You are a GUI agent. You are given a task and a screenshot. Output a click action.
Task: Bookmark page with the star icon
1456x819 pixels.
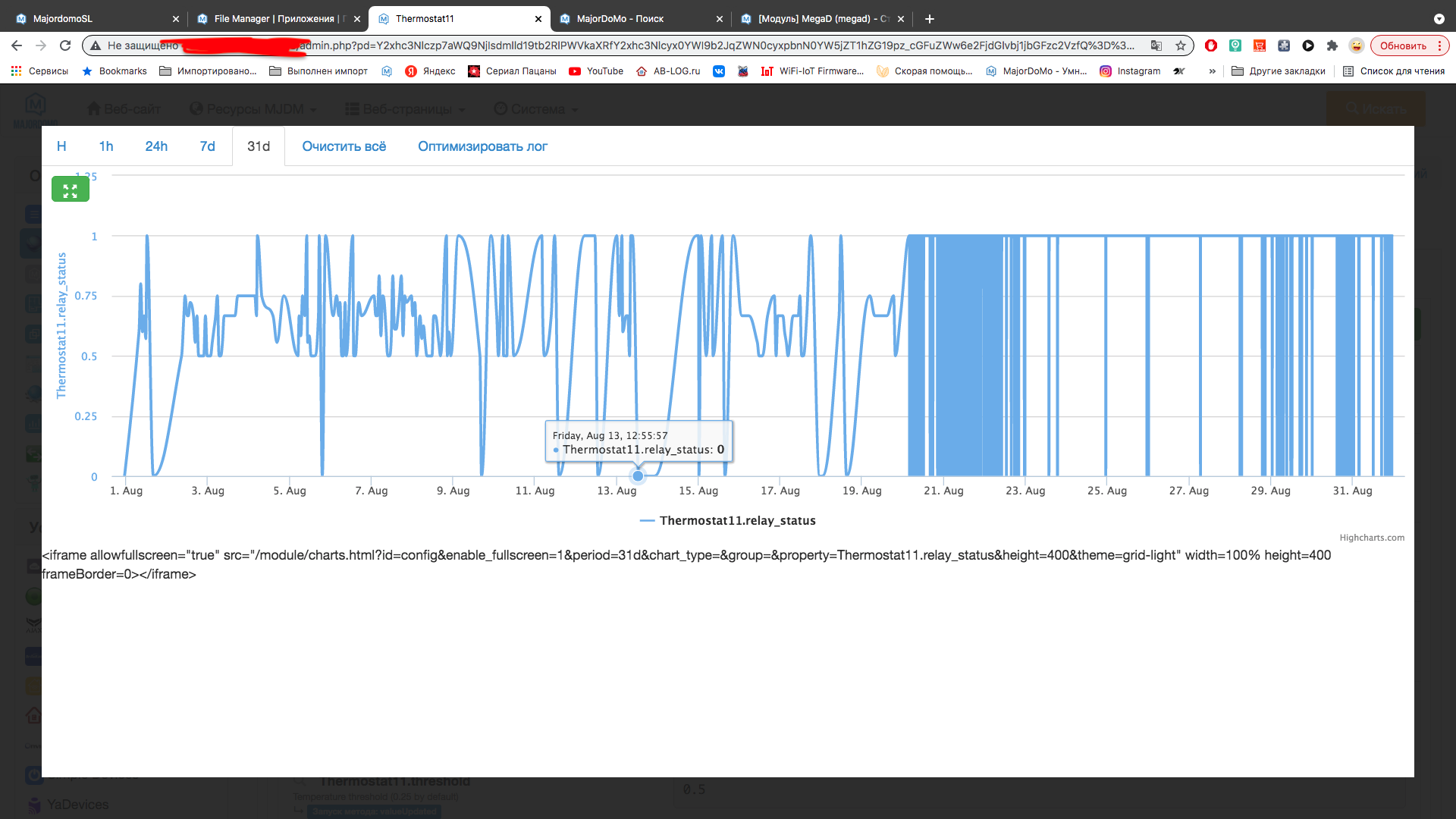click(1181, 45)
